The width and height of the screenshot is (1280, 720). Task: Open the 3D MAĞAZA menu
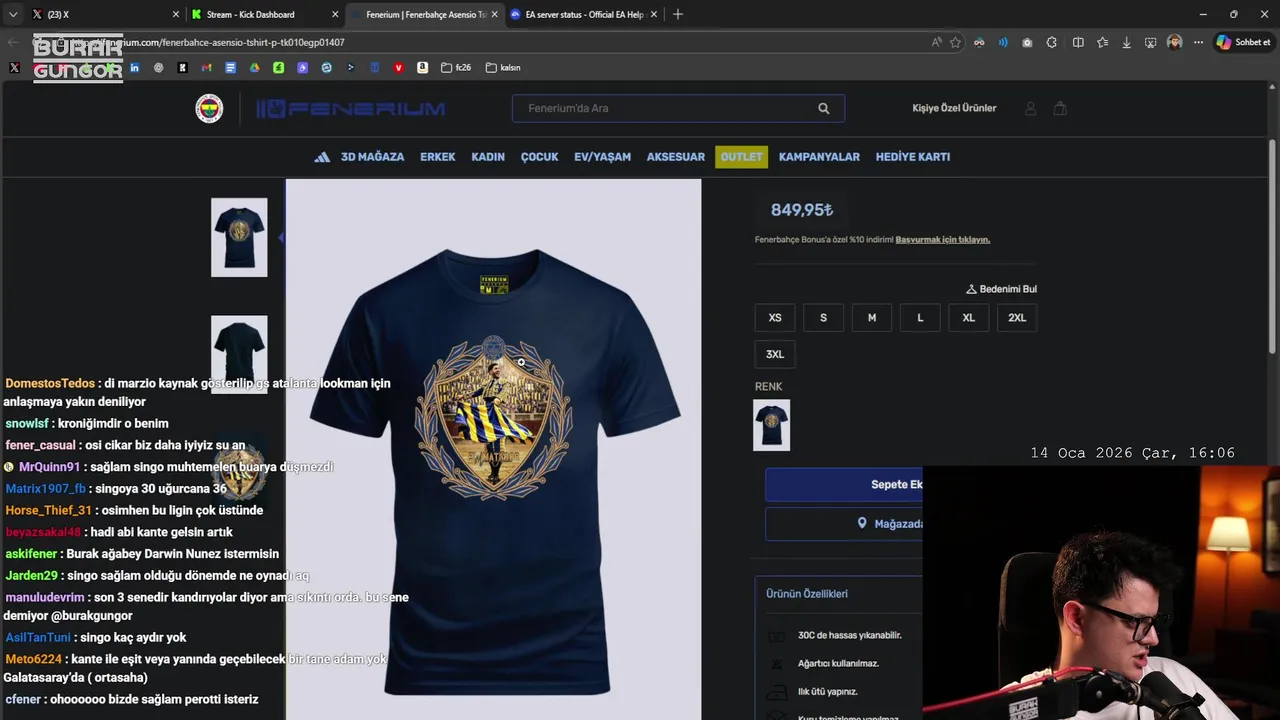[x=372, y=157]
